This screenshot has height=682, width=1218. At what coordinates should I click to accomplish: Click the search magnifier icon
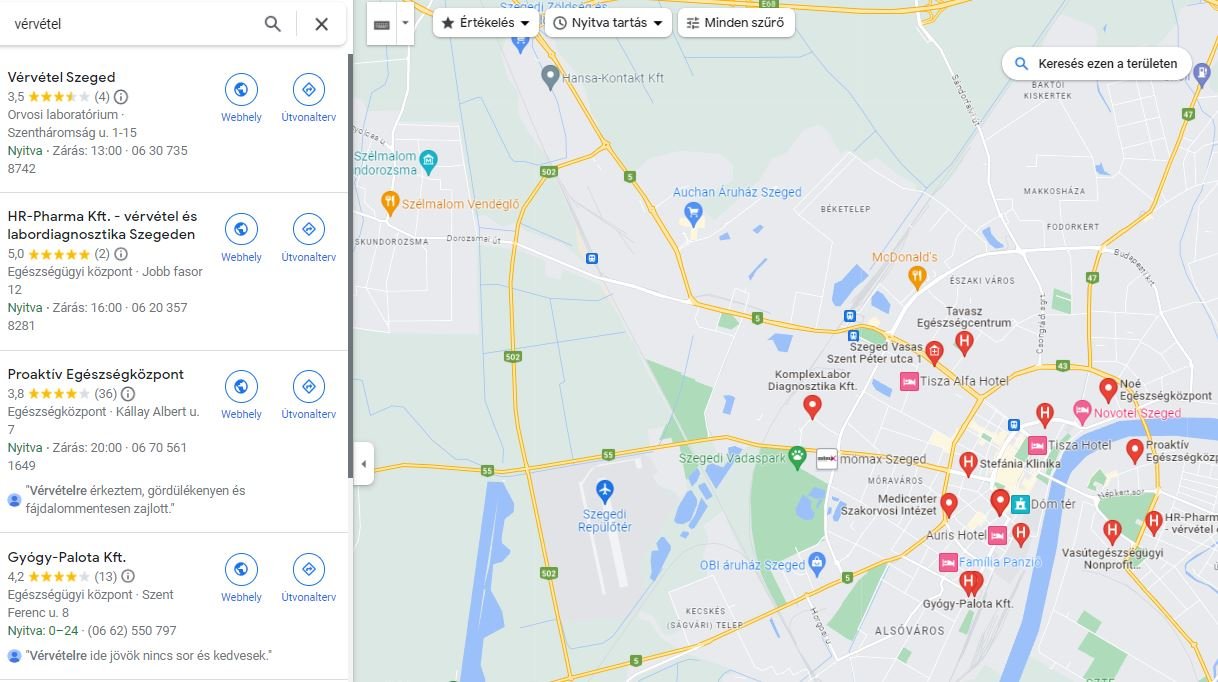pos(272,24)
